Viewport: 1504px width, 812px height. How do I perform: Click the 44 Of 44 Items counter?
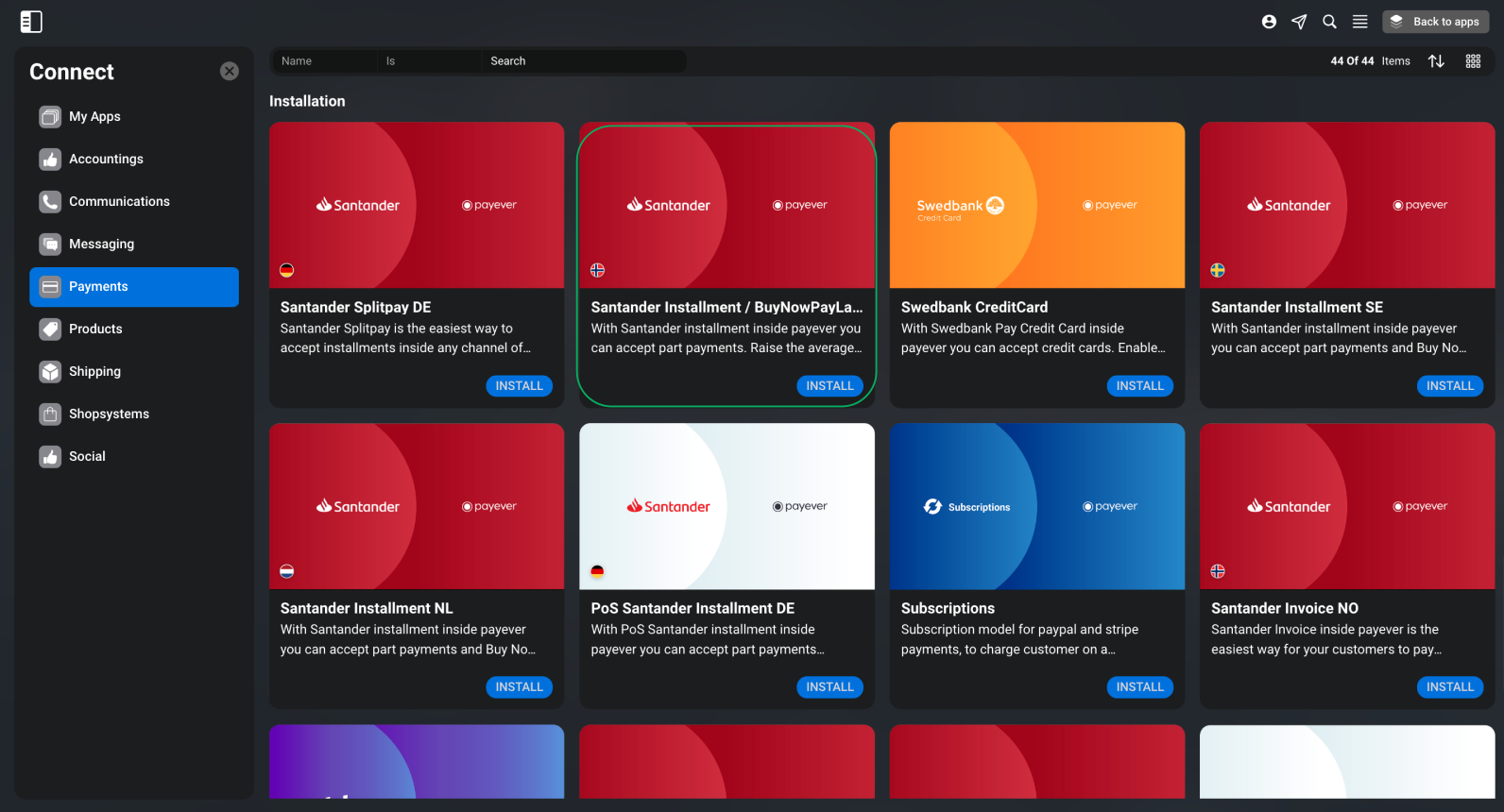pyautogui.click(x=1370, y=61)
